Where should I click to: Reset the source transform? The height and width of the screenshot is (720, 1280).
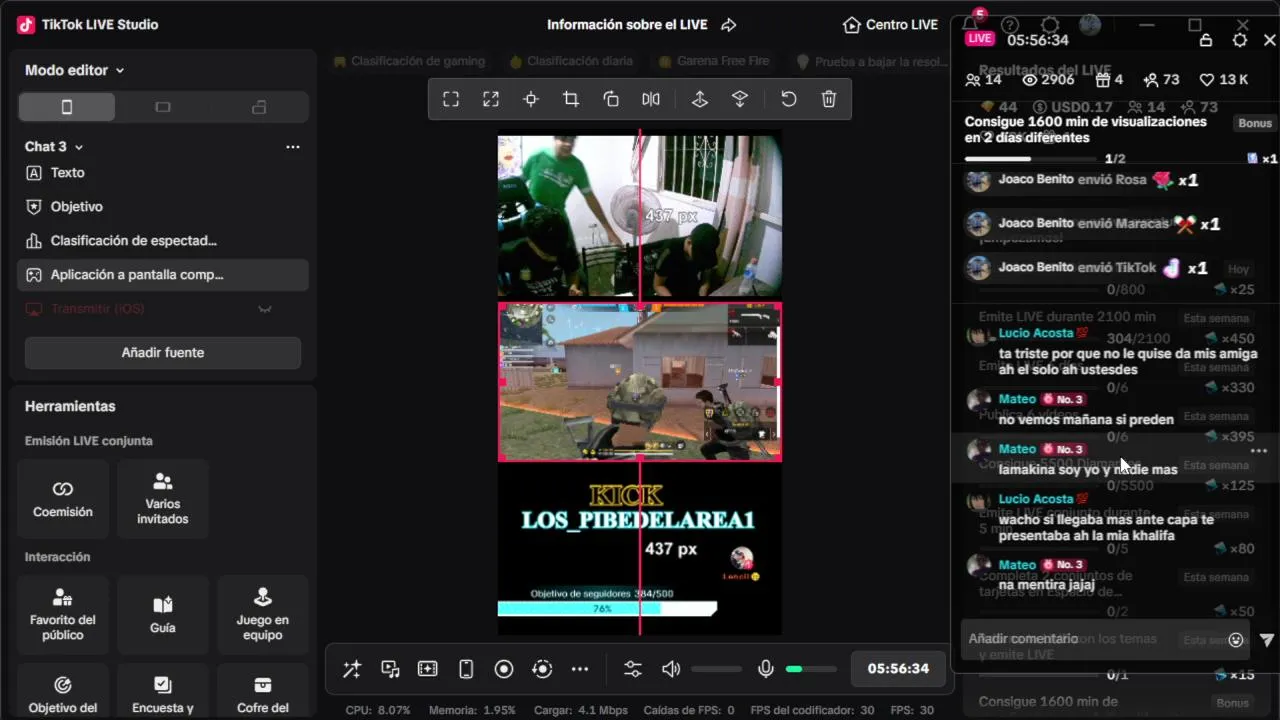(789, 99)
